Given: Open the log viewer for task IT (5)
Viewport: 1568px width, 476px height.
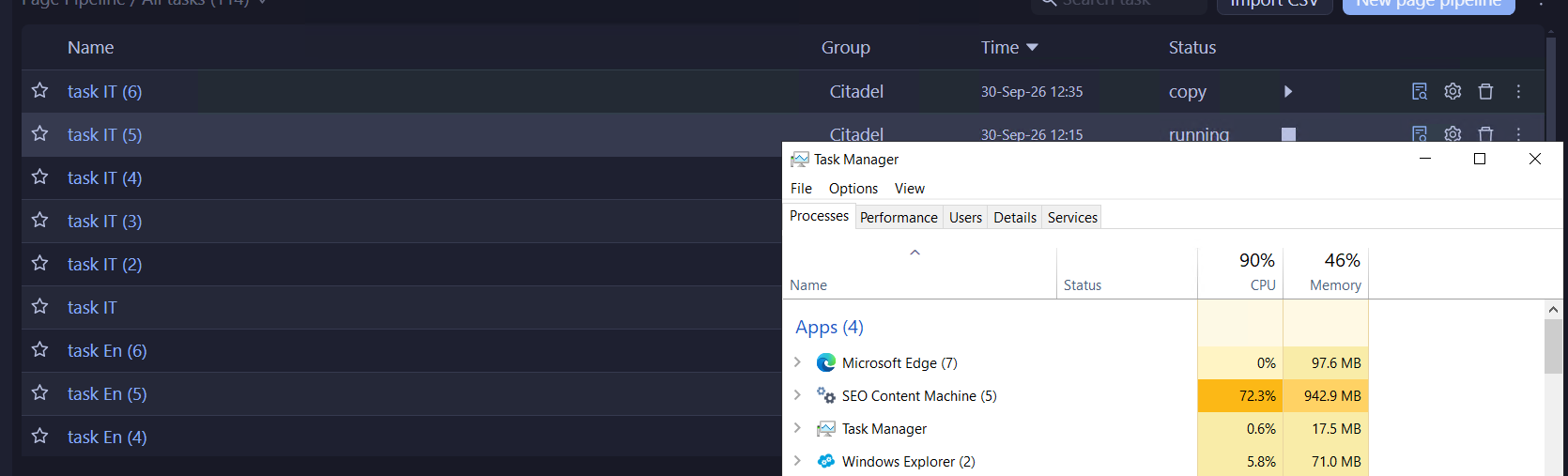Looking at the screenshot, I should coord(1420,133).
